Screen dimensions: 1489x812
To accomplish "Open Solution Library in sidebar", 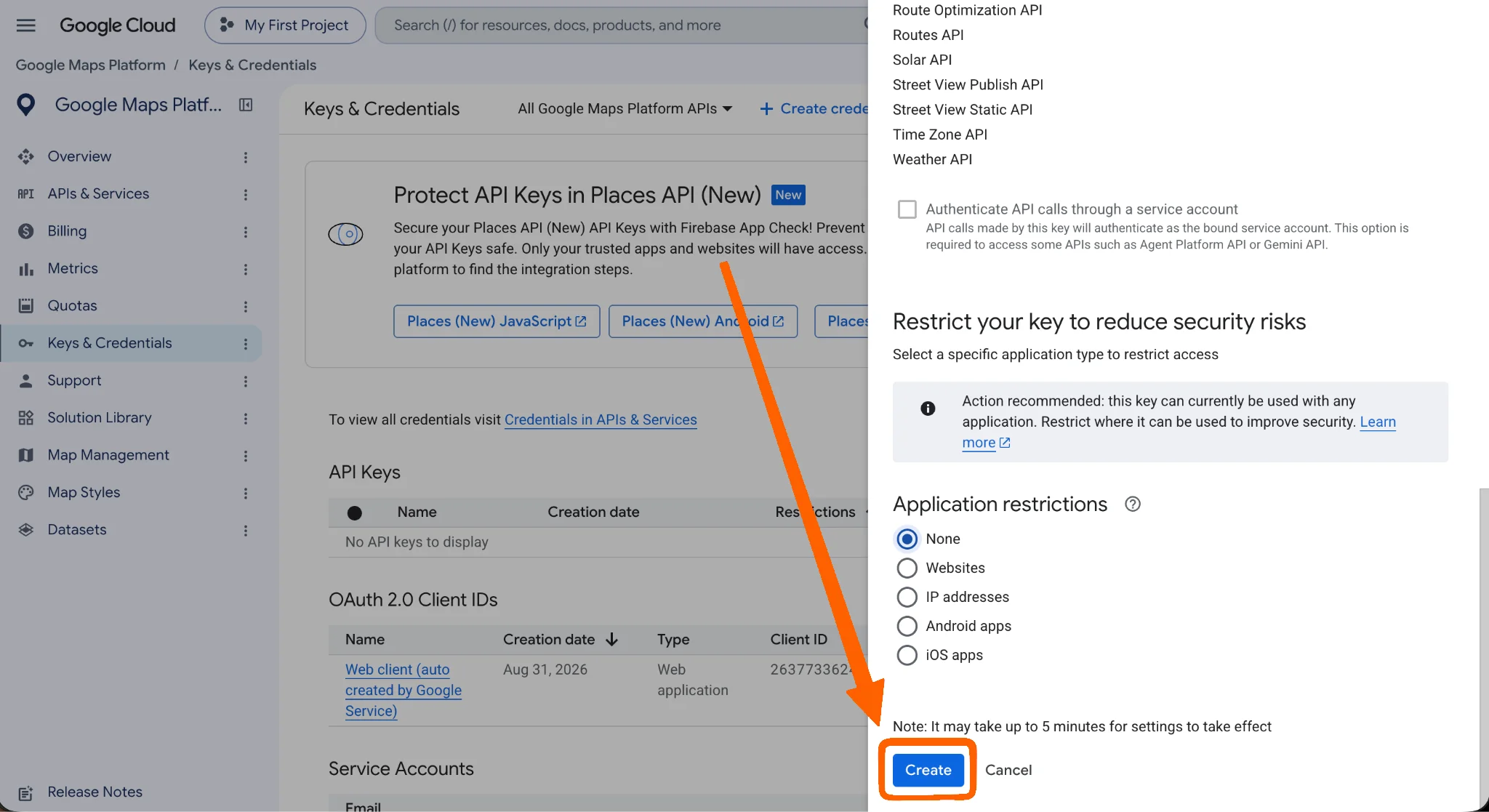I will [x=100, y=417].
